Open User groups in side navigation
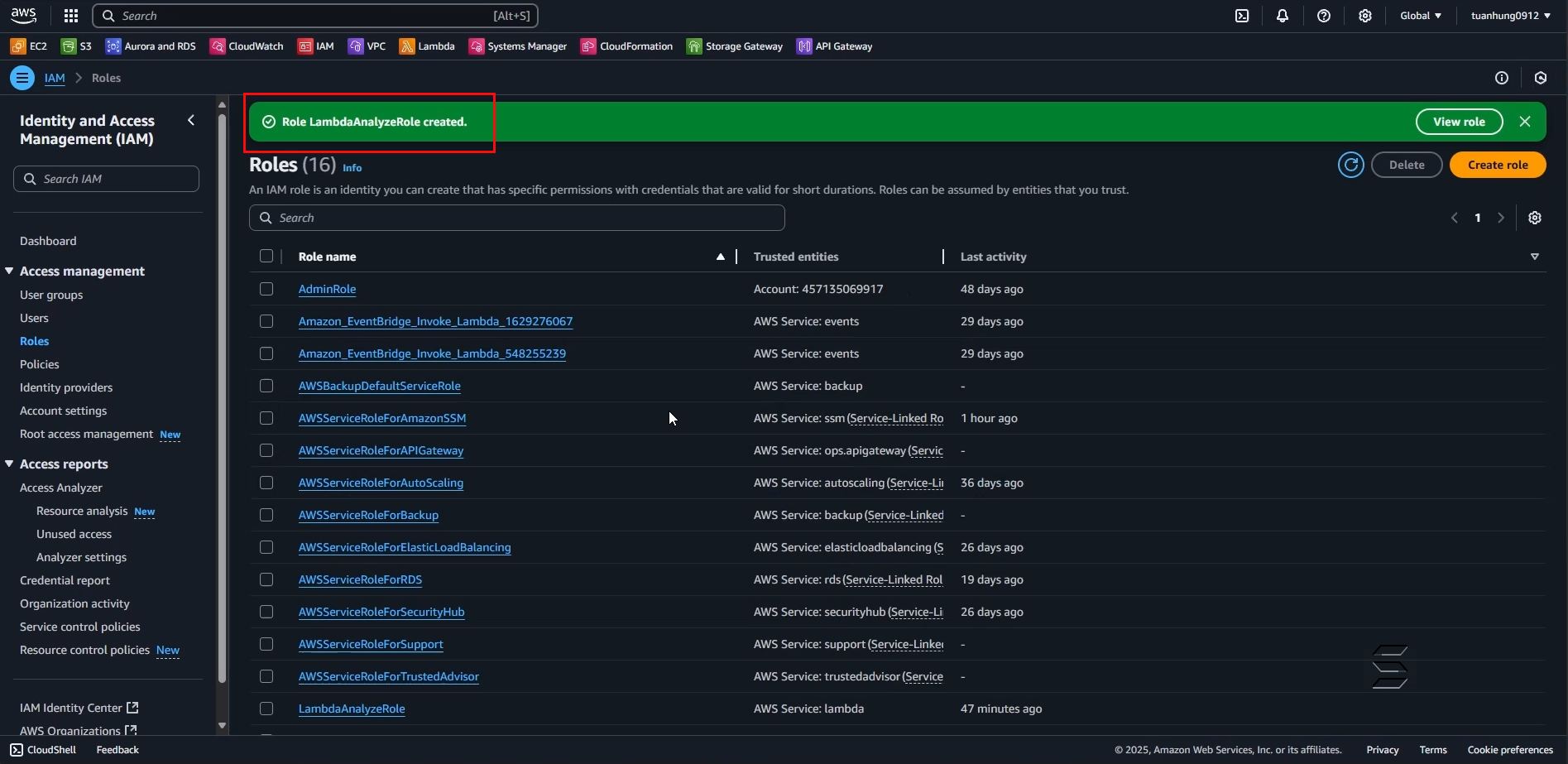The image size is (1568, 764). pos(51,295)
